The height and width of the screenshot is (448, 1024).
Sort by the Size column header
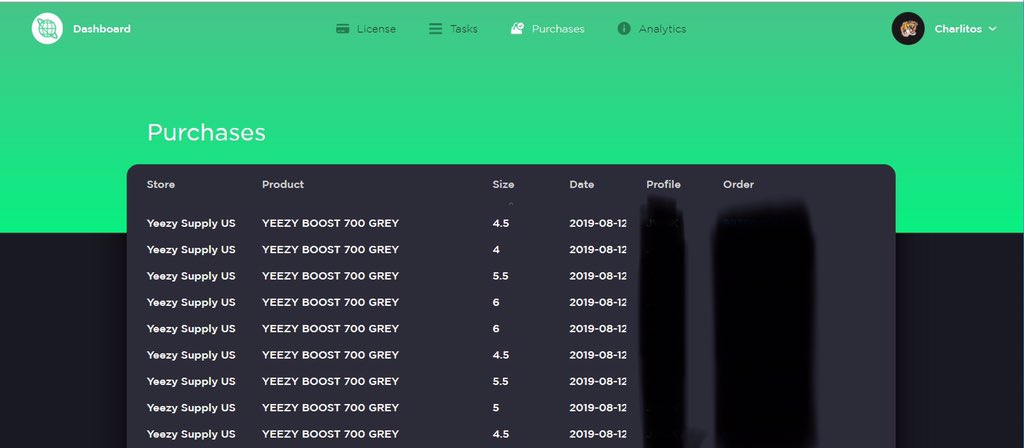point(503,184)
